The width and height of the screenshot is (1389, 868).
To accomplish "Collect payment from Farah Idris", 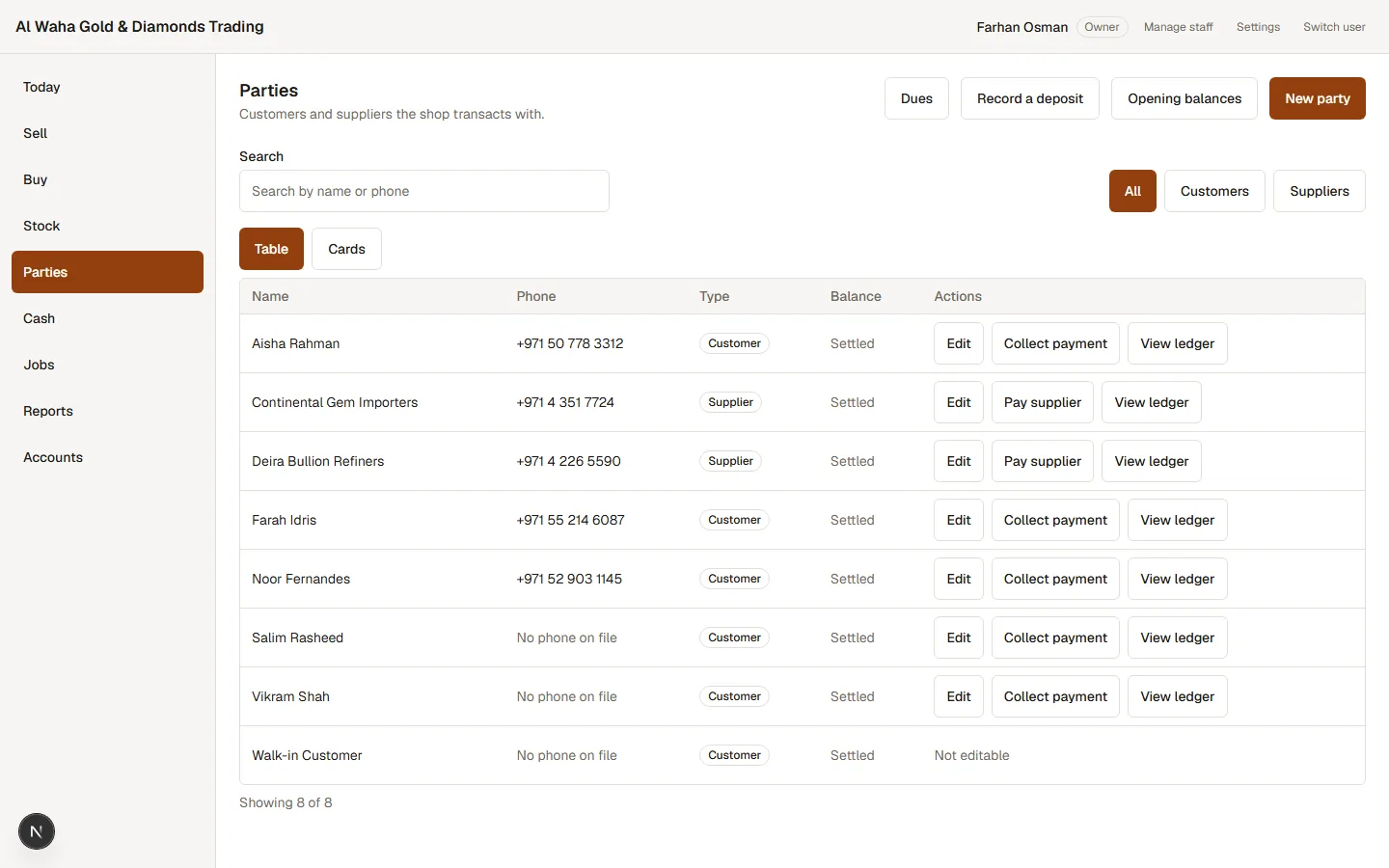I will coord(1055,520).
